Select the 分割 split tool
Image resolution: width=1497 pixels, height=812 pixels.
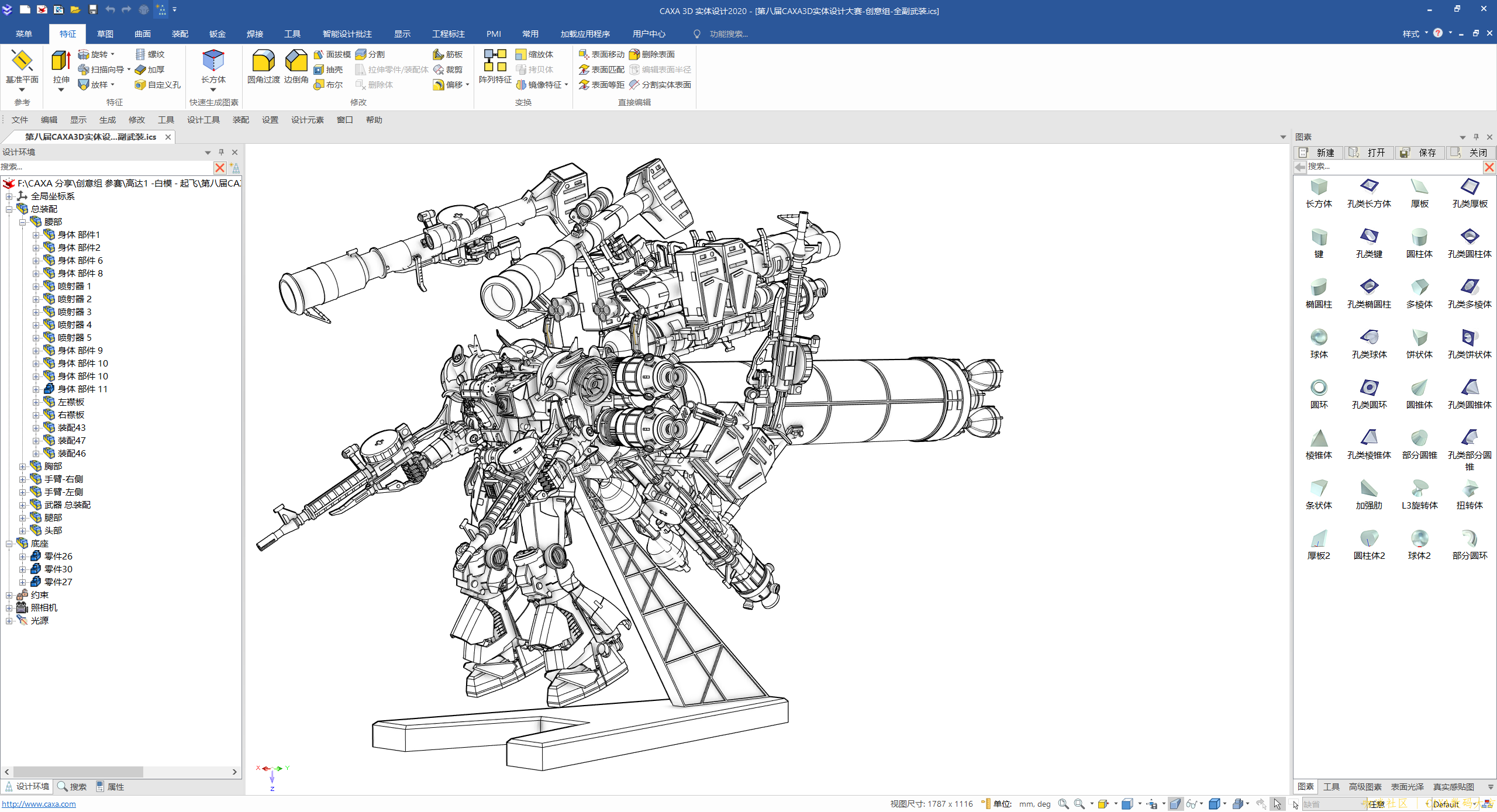point(370,54)
